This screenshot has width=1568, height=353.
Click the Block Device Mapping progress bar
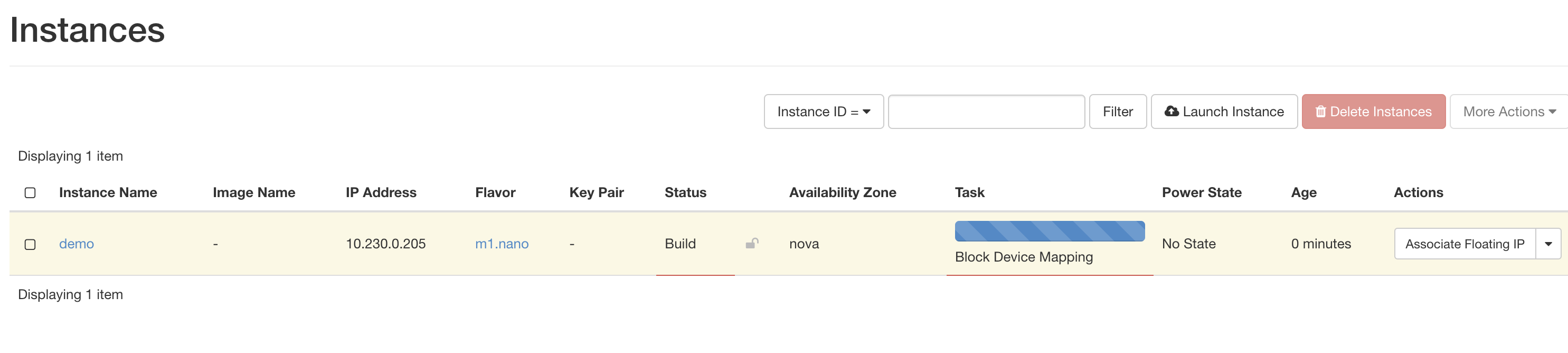click(x=1050, y=231)
